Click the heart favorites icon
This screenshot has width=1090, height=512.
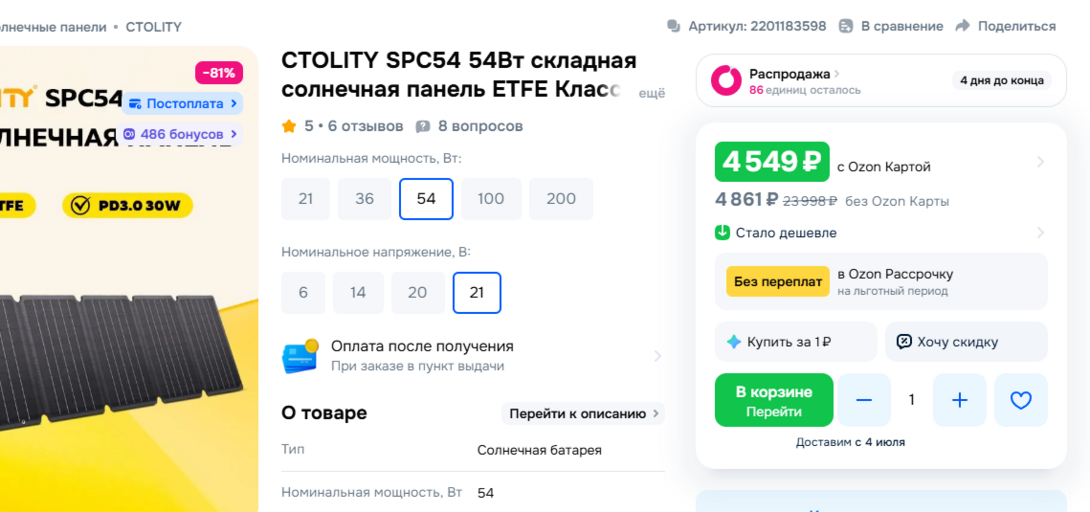click(1020, 400)
